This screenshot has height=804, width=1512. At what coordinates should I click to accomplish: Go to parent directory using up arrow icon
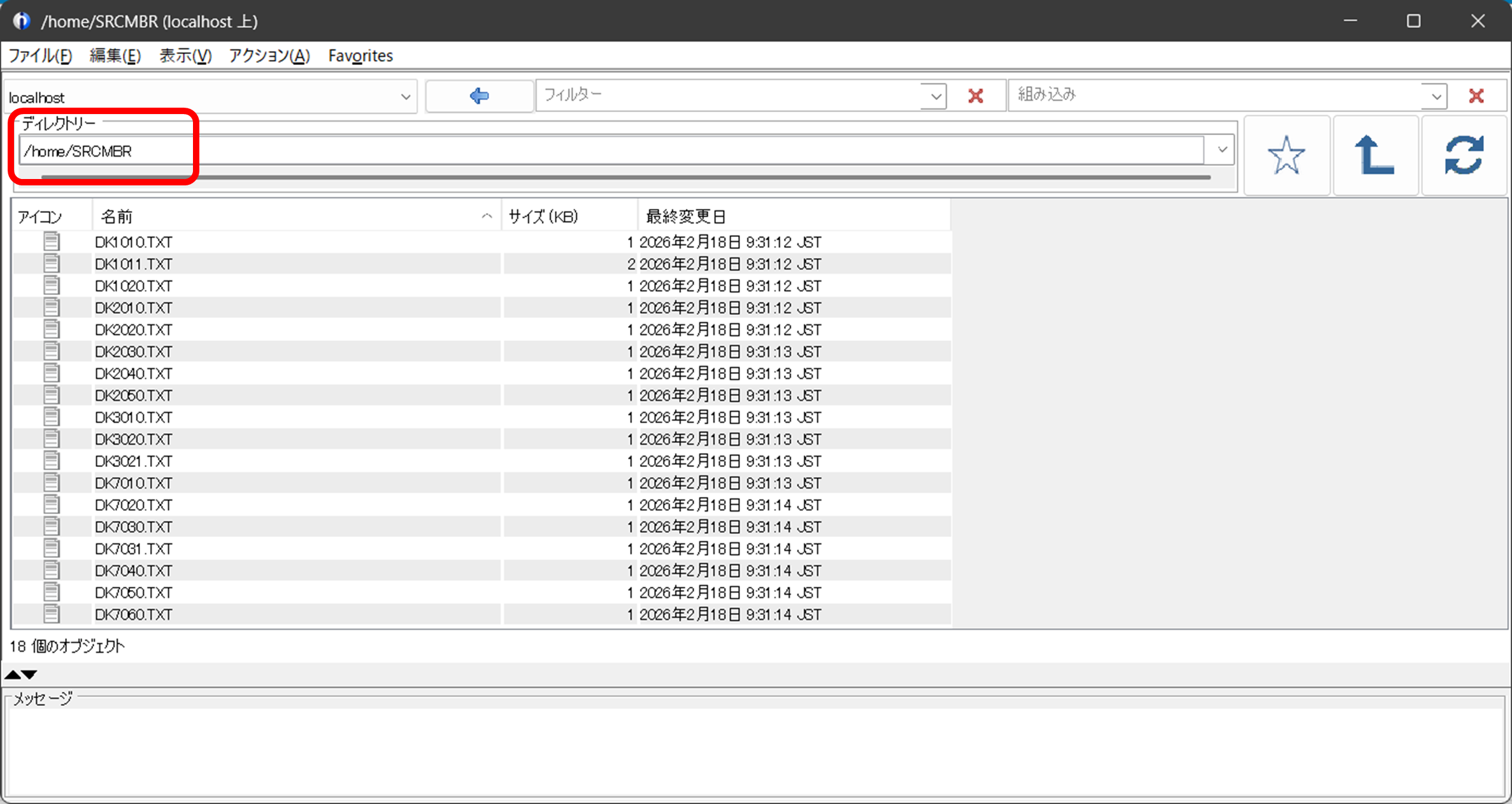(x=1374, y=155)
